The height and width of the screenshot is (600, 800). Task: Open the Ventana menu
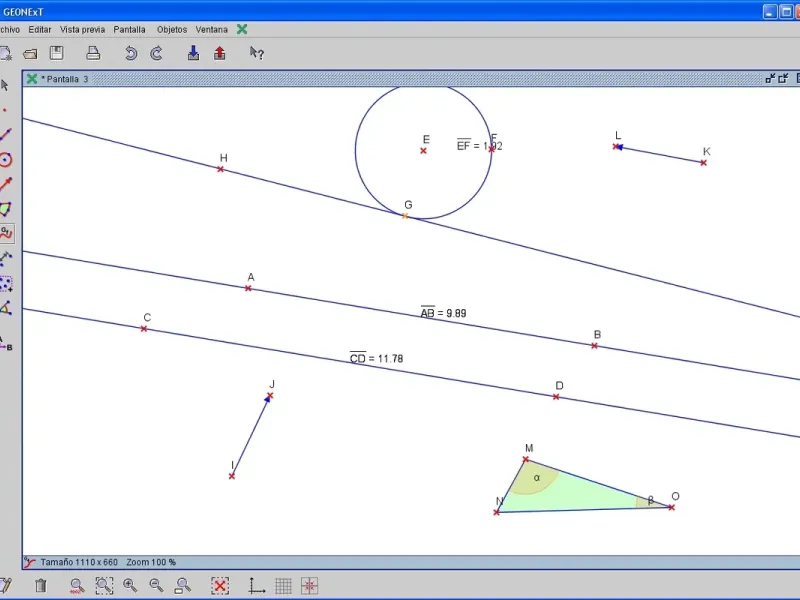212,30
